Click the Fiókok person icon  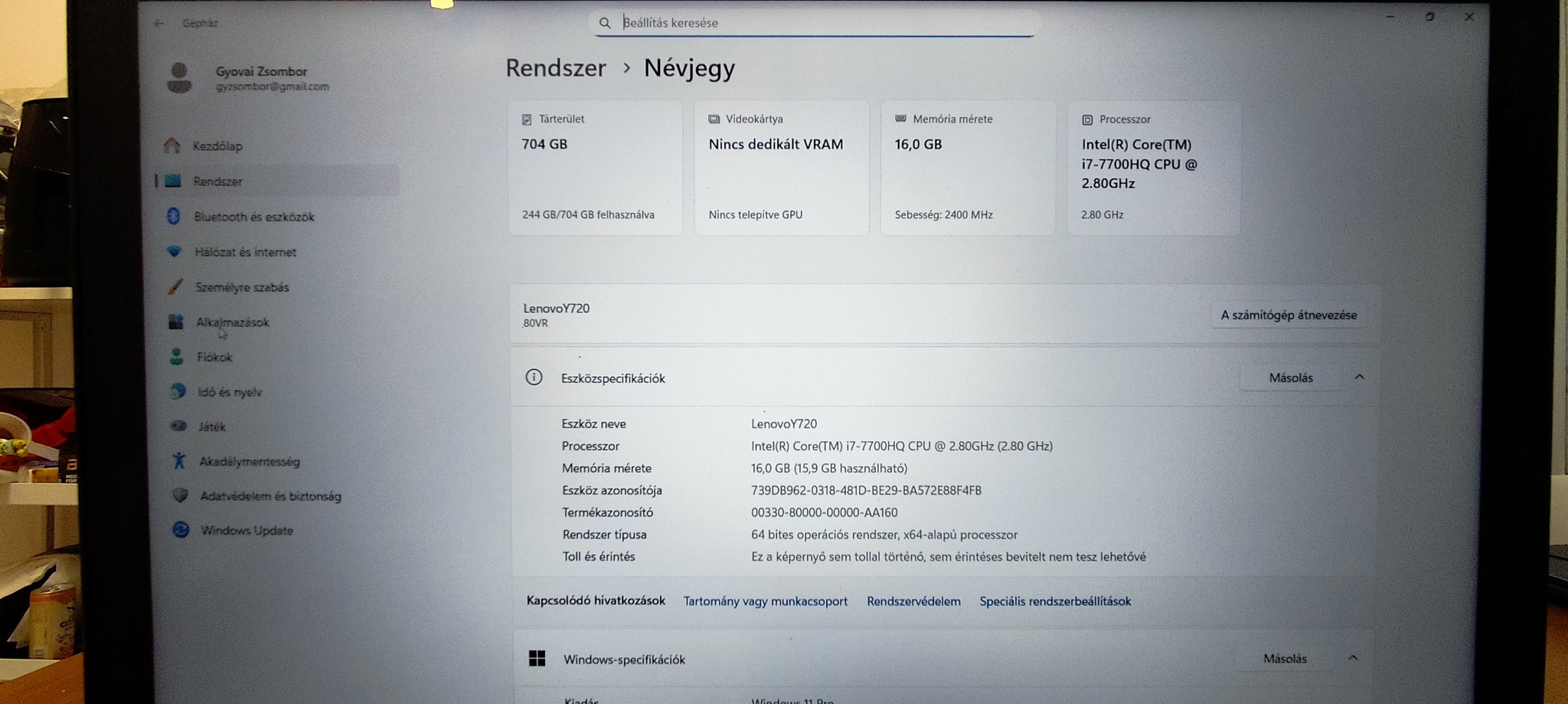pos(177,356)
